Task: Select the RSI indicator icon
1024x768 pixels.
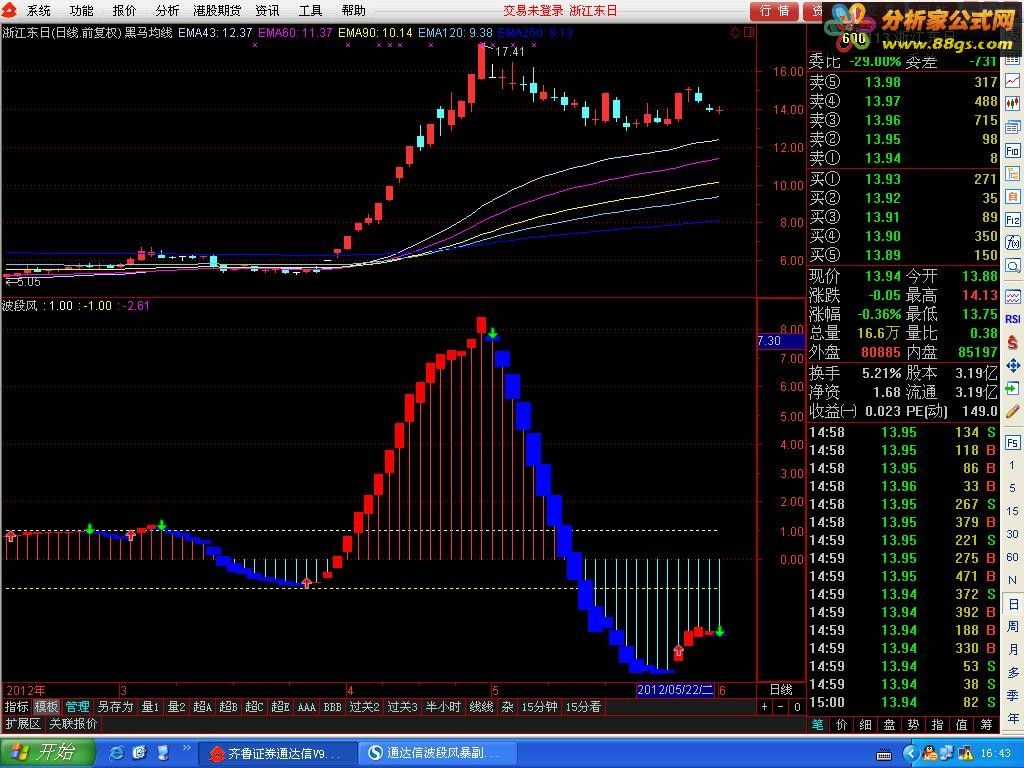Action: 1012,319
